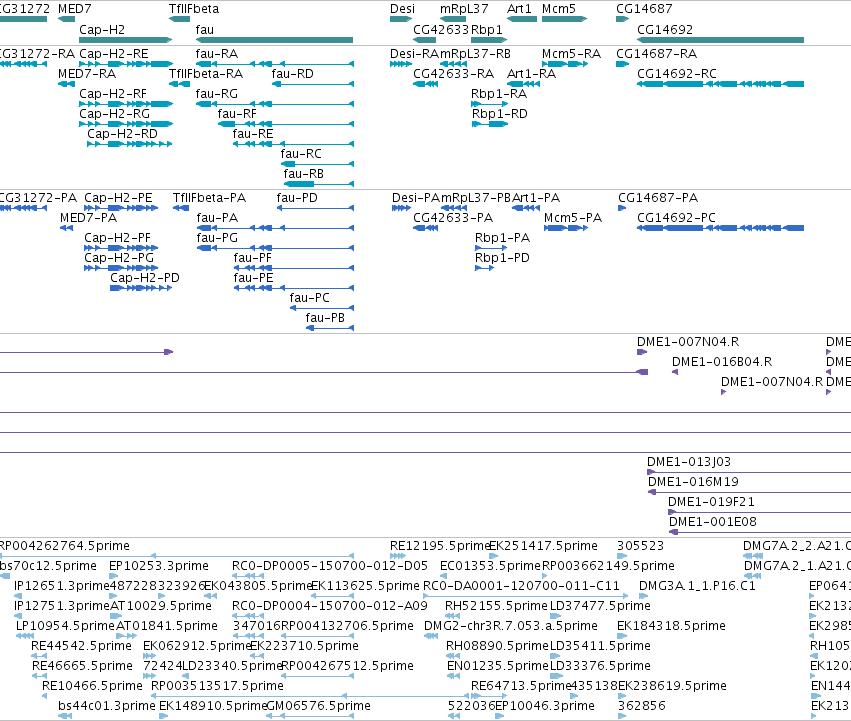The image size is (851, 721).
Task: Click transcript TfIIFbeta-RA
Action: pyautogui.click(x=179, y=84)
